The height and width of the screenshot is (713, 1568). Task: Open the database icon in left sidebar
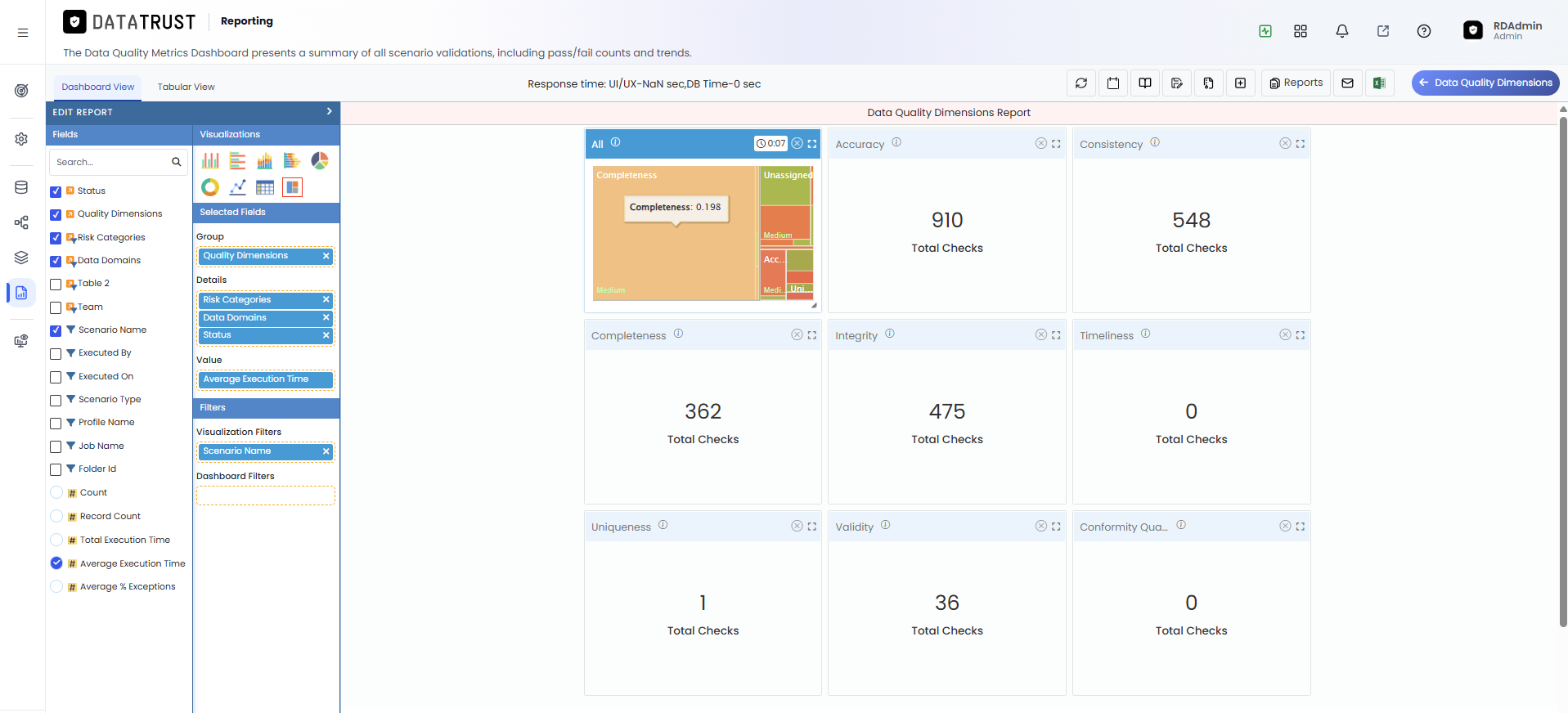[21, 187]
